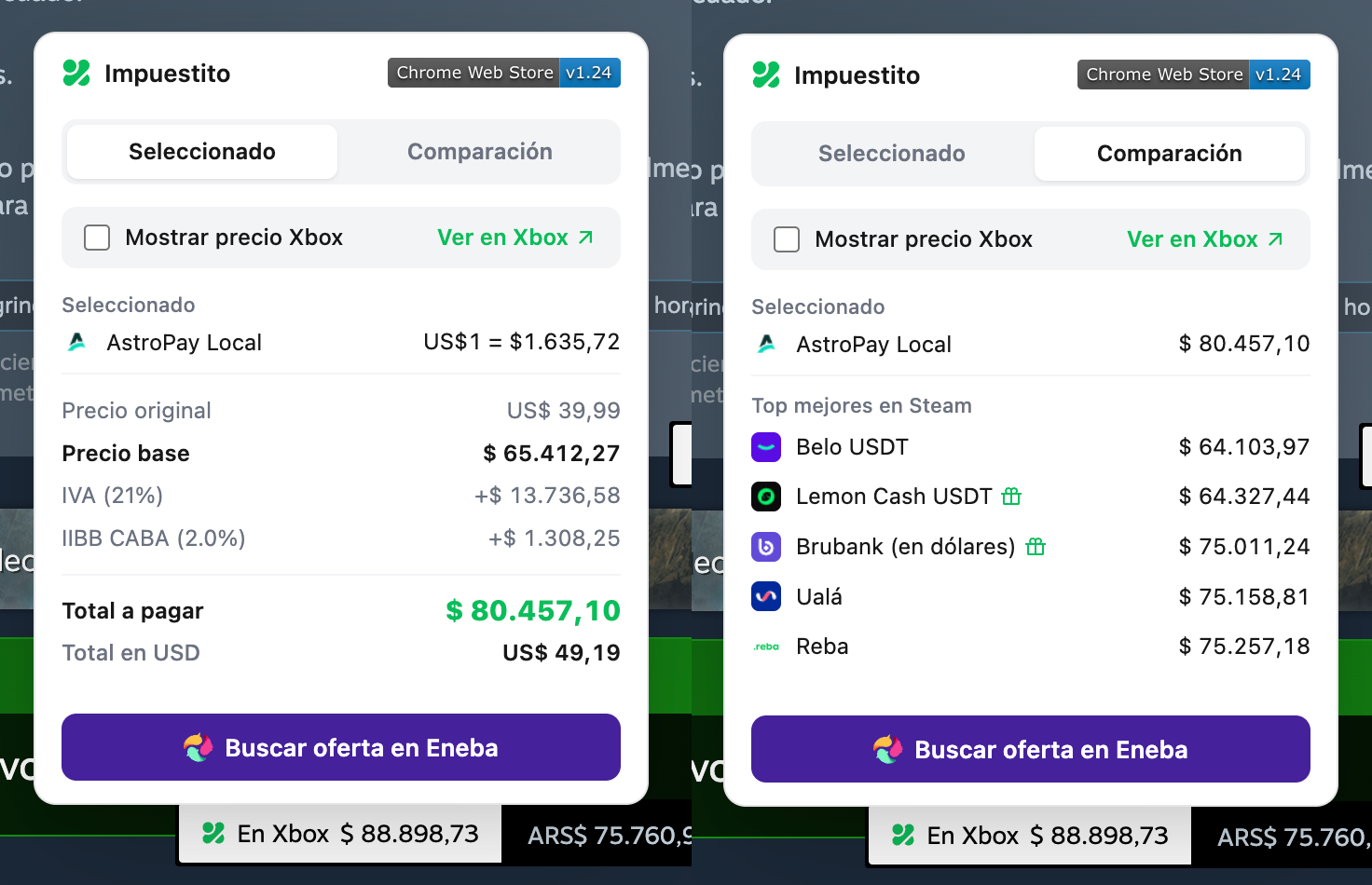
Task: Click Ualá label
Action: 819,596
